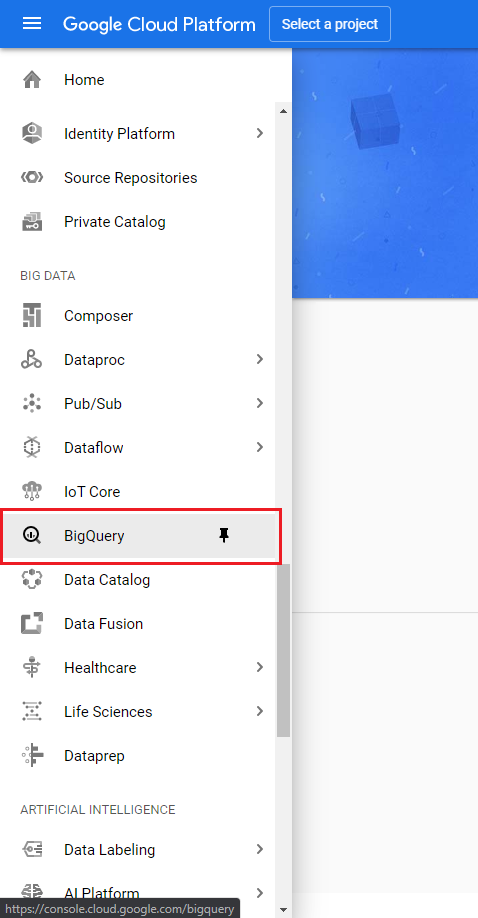The image size is (478, 918).
Task: Expand the Healthcare submenu chevron
Action: pyautogui.click(x=260, y=667)
